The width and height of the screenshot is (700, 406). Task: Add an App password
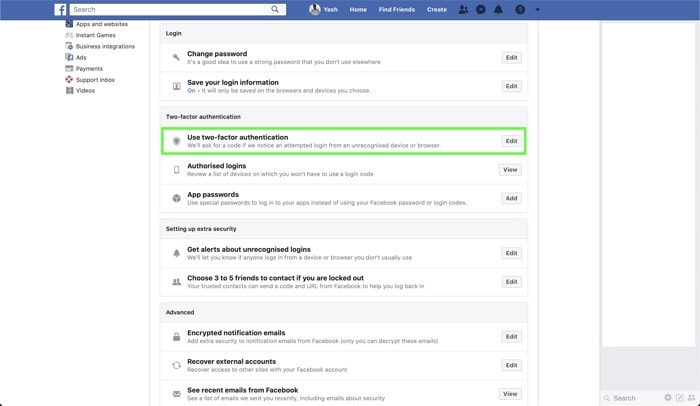click(x=512, y=198)
